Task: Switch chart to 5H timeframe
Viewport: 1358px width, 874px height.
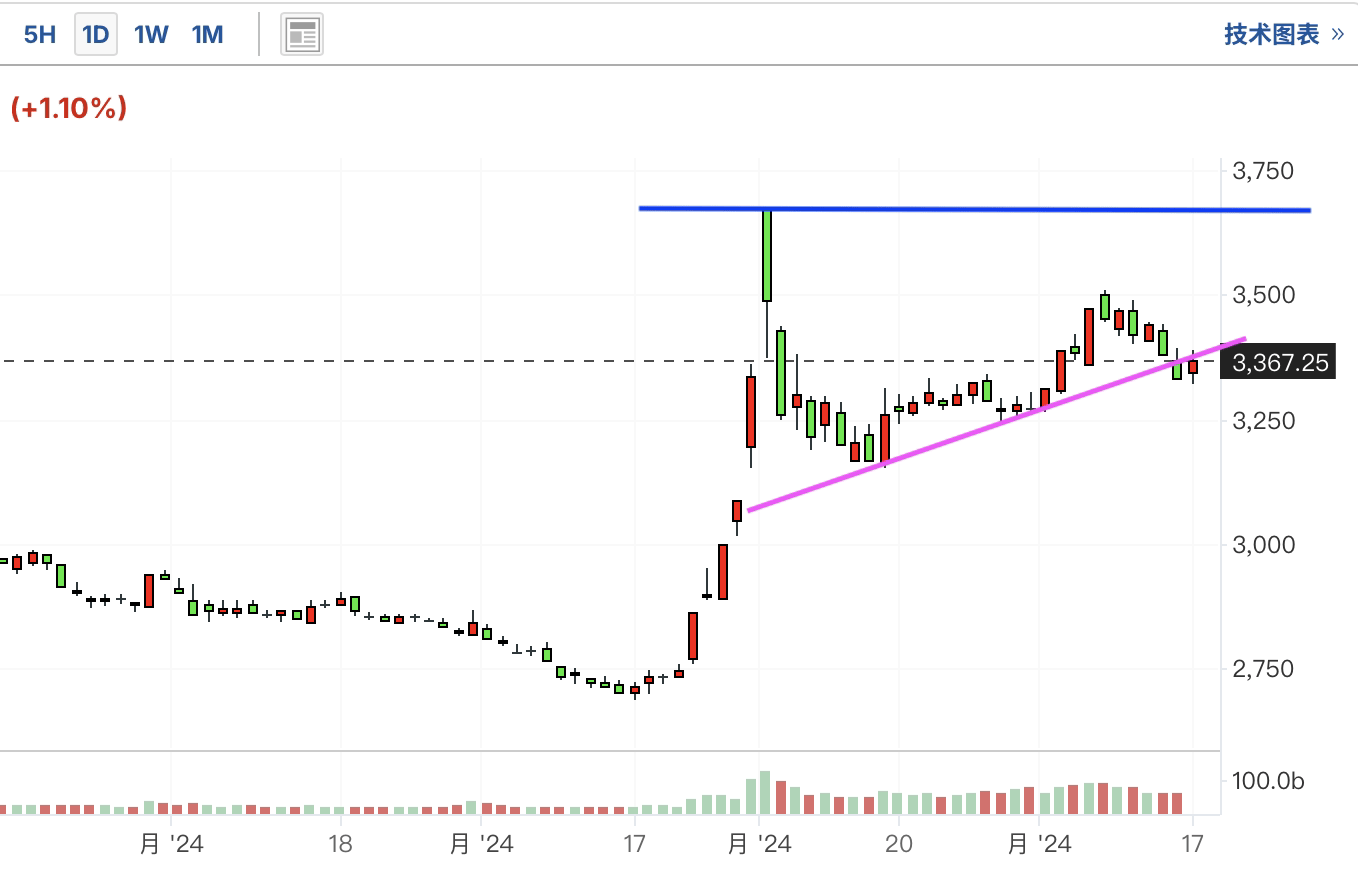Action: point(40,35)
